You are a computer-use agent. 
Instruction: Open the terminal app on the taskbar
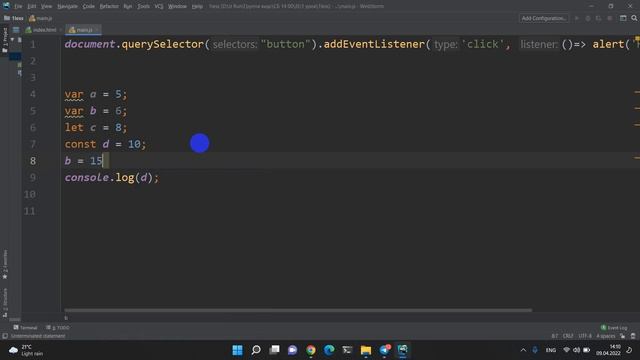click(347, 350)
